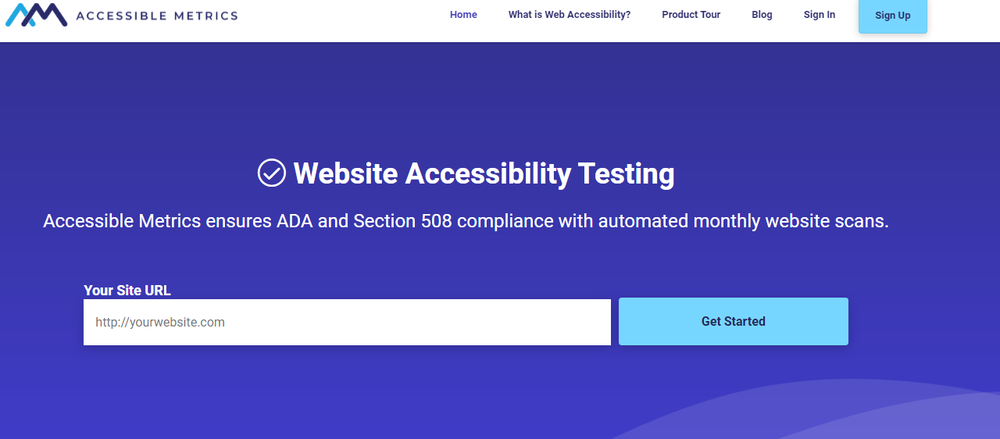The width and height of the screenshot is (1000, 439).
Task: Open What is Web Accessibility? page
Action: tap(569, 15)
